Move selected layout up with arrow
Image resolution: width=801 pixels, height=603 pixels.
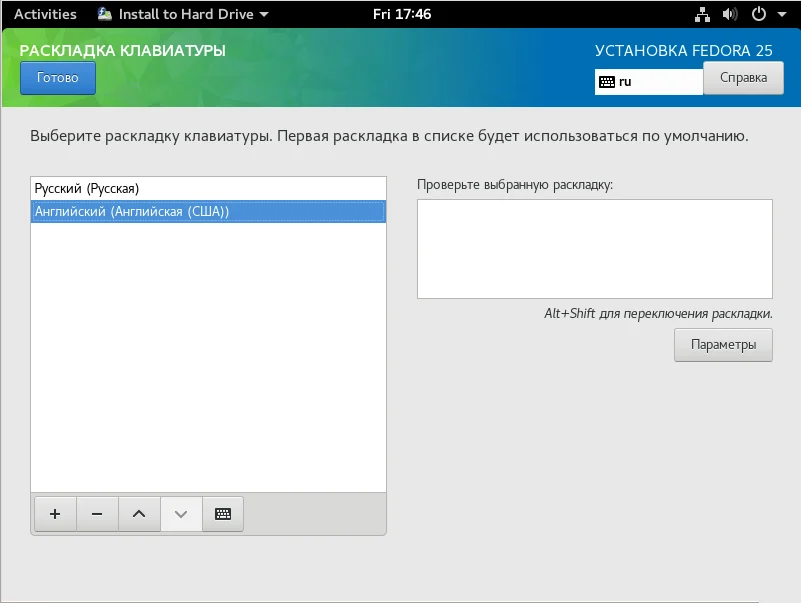coord(139,514)
